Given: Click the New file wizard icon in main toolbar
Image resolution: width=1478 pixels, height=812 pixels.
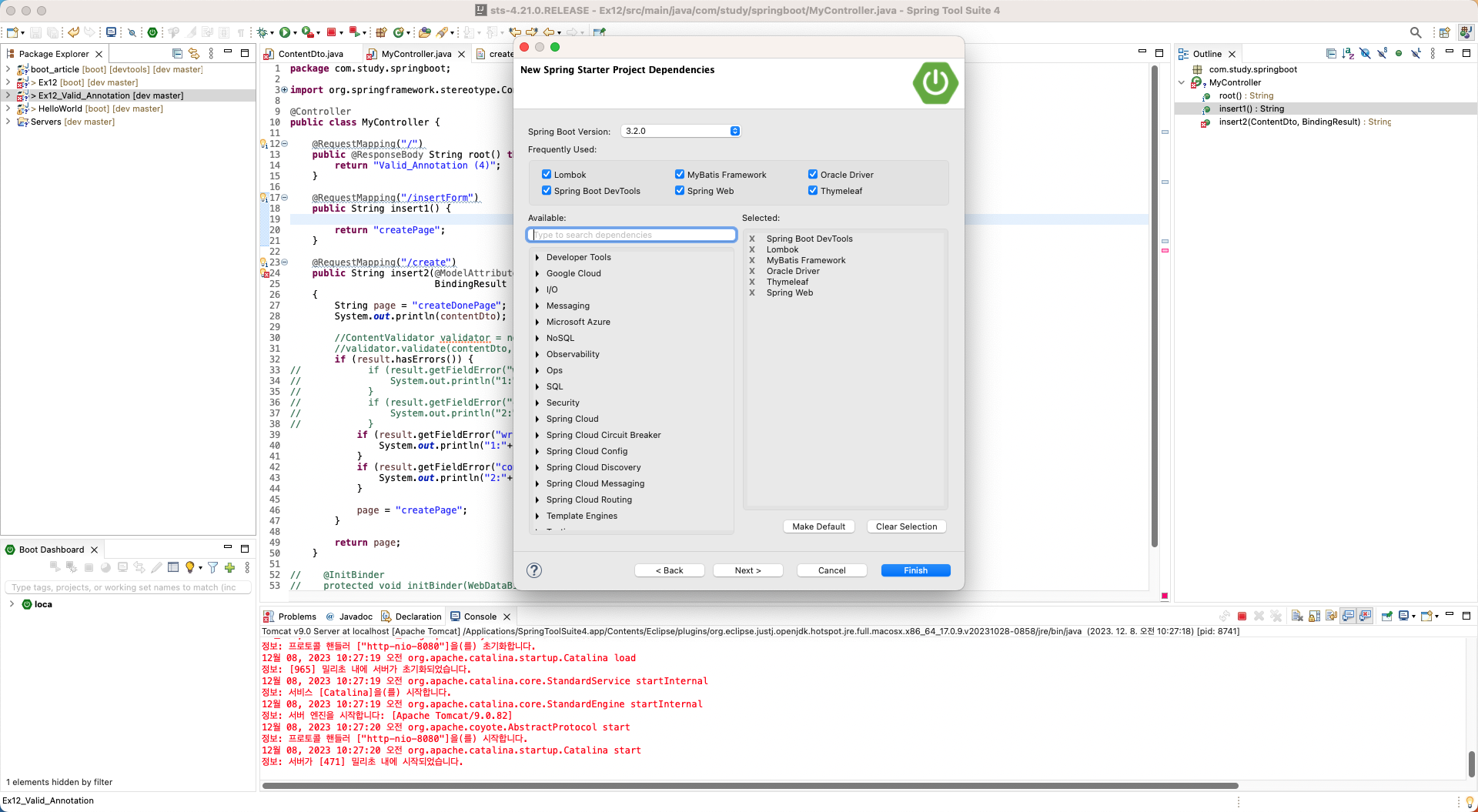Looking at the screenshot, I should [12, 32].
